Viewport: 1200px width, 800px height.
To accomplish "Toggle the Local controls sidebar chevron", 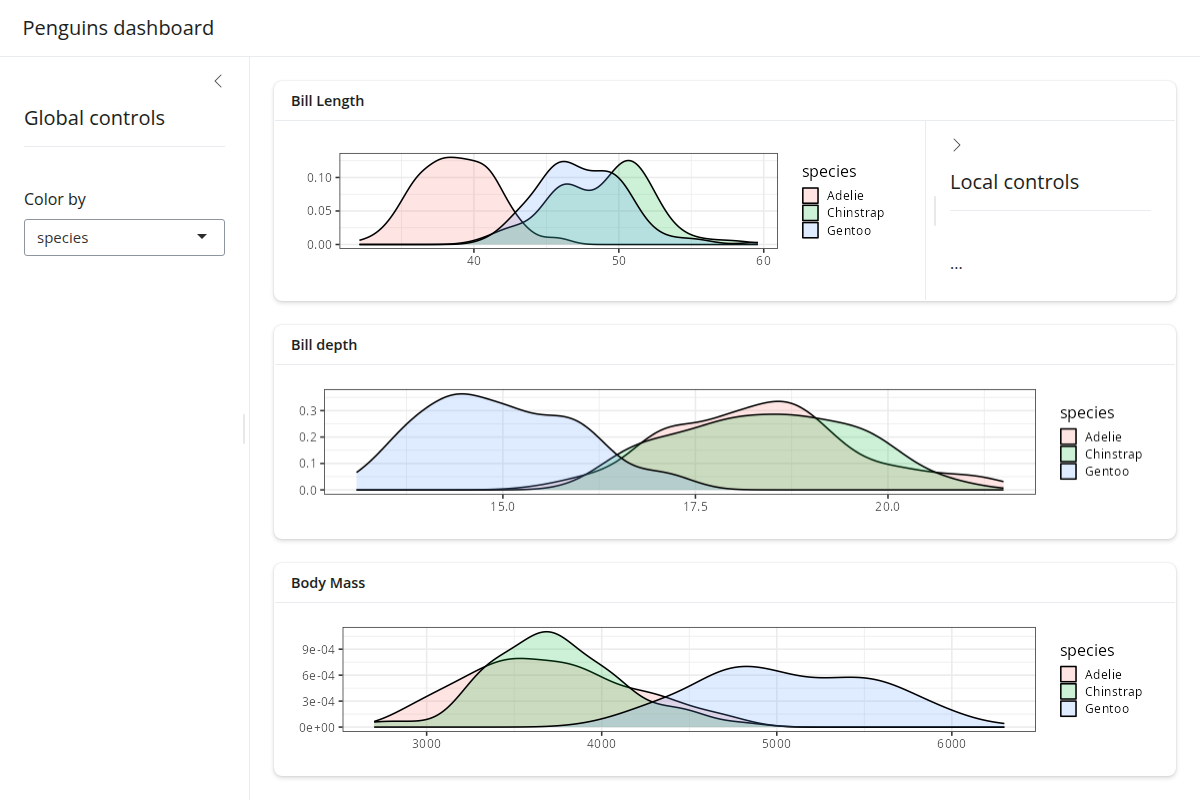I will pyautogui.click(x=957, y=145).
